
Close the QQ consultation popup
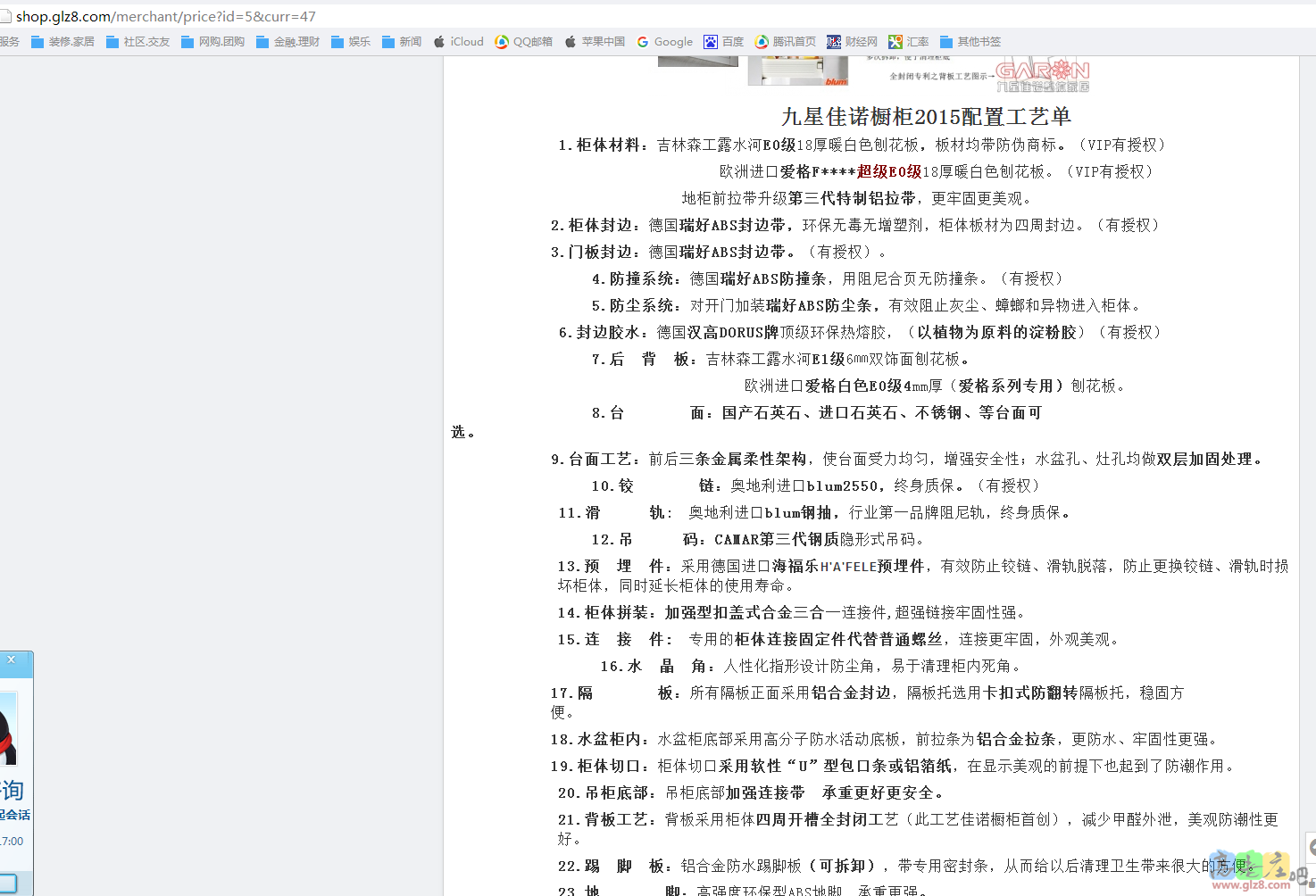[x=11, y=660]
